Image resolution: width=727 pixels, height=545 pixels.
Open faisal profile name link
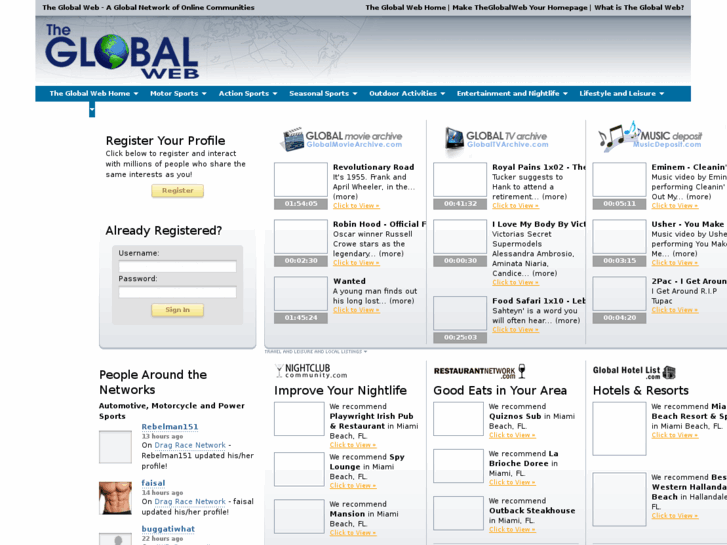(x=153, y=483)
